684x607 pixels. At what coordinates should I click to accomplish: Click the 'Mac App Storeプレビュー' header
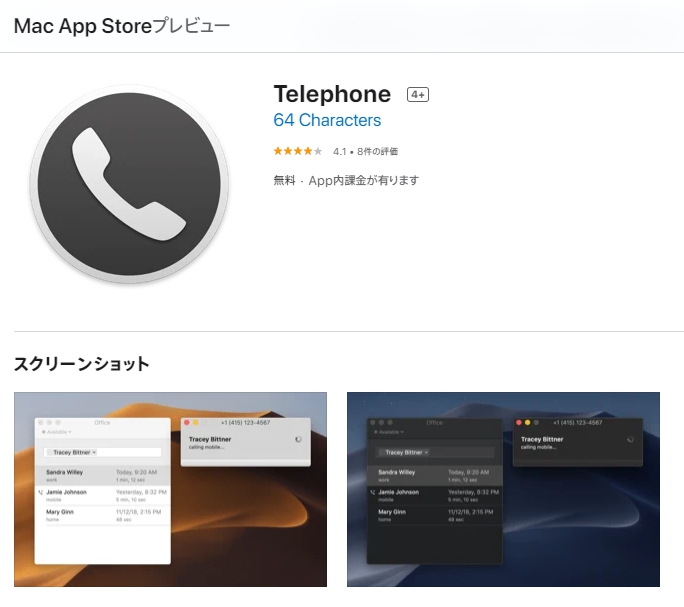coord(122,26)
